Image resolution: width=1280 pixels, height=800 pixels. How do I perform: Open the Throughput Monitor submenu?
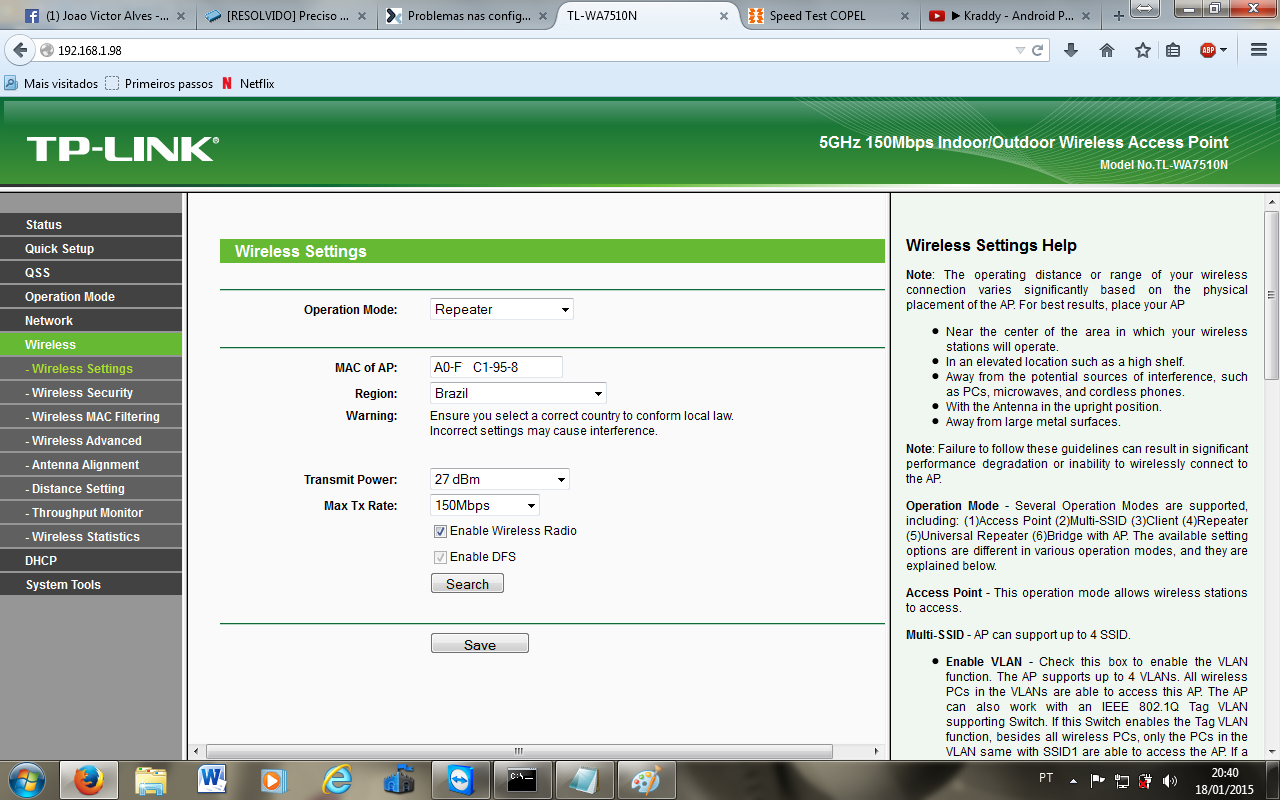click(x=91, y=513)
